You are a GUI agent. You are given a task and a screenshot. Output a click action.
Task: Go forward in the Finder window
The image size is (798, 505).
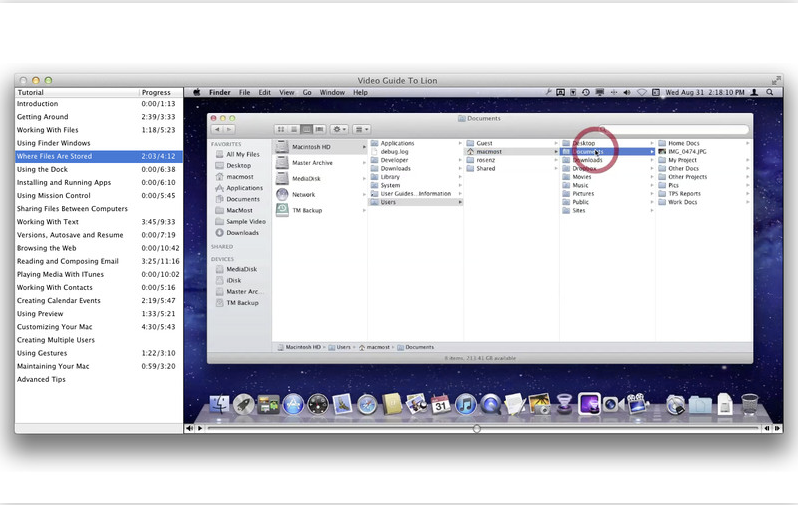(230, 129)
